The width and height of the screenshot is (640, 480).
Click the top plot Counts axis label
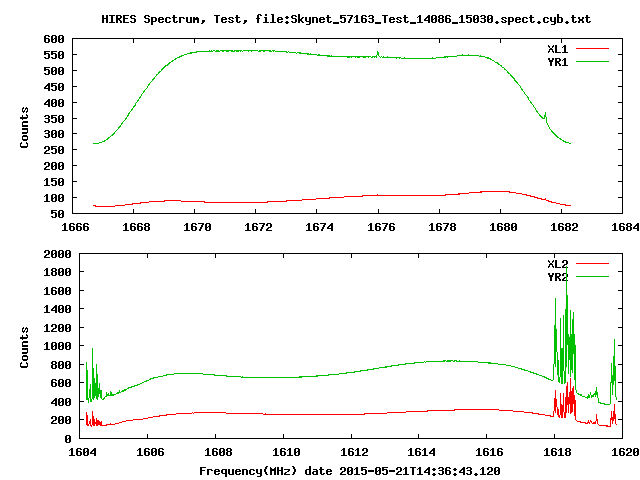[x=24, y=127]
